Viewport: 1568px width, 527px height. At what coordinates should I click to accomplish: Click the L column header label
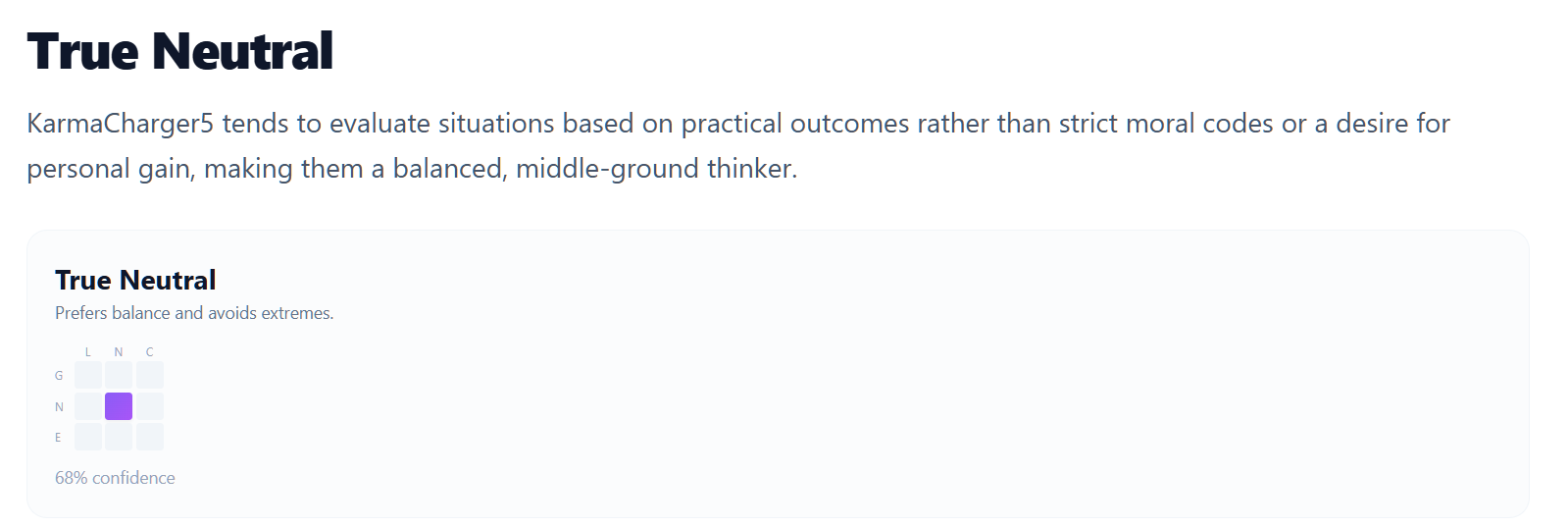pos(88,351)
